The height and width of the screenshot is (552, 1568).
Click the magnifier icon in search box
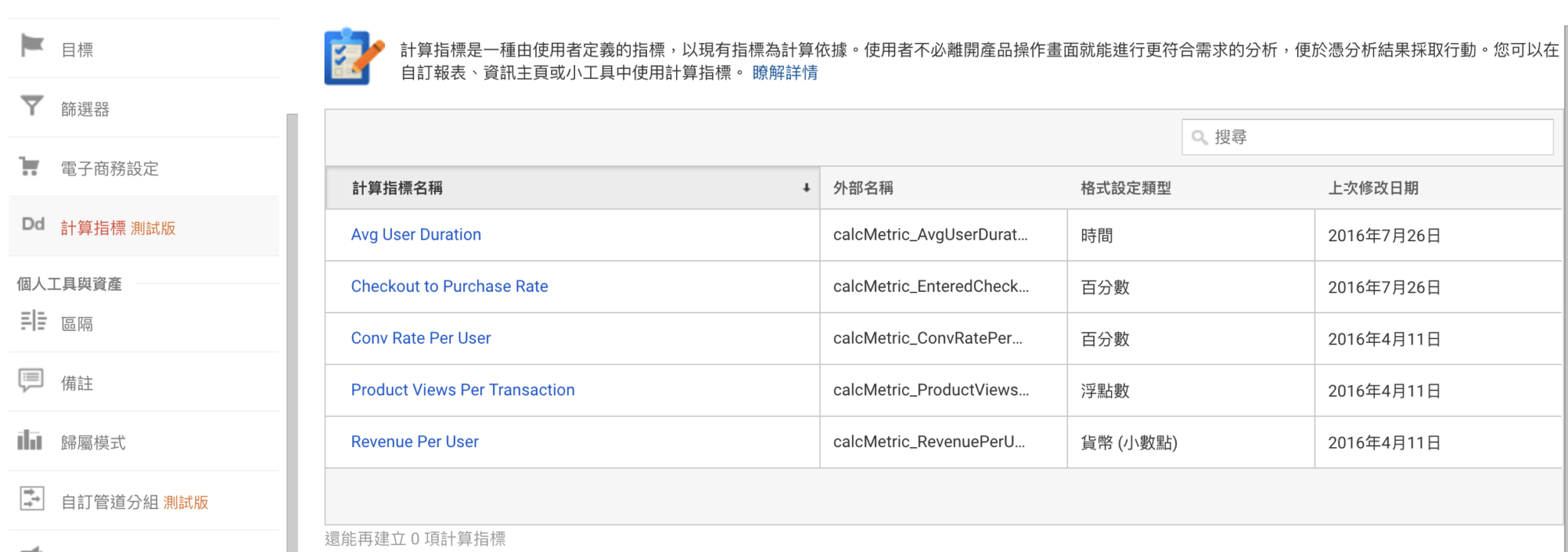point(1200,137)
